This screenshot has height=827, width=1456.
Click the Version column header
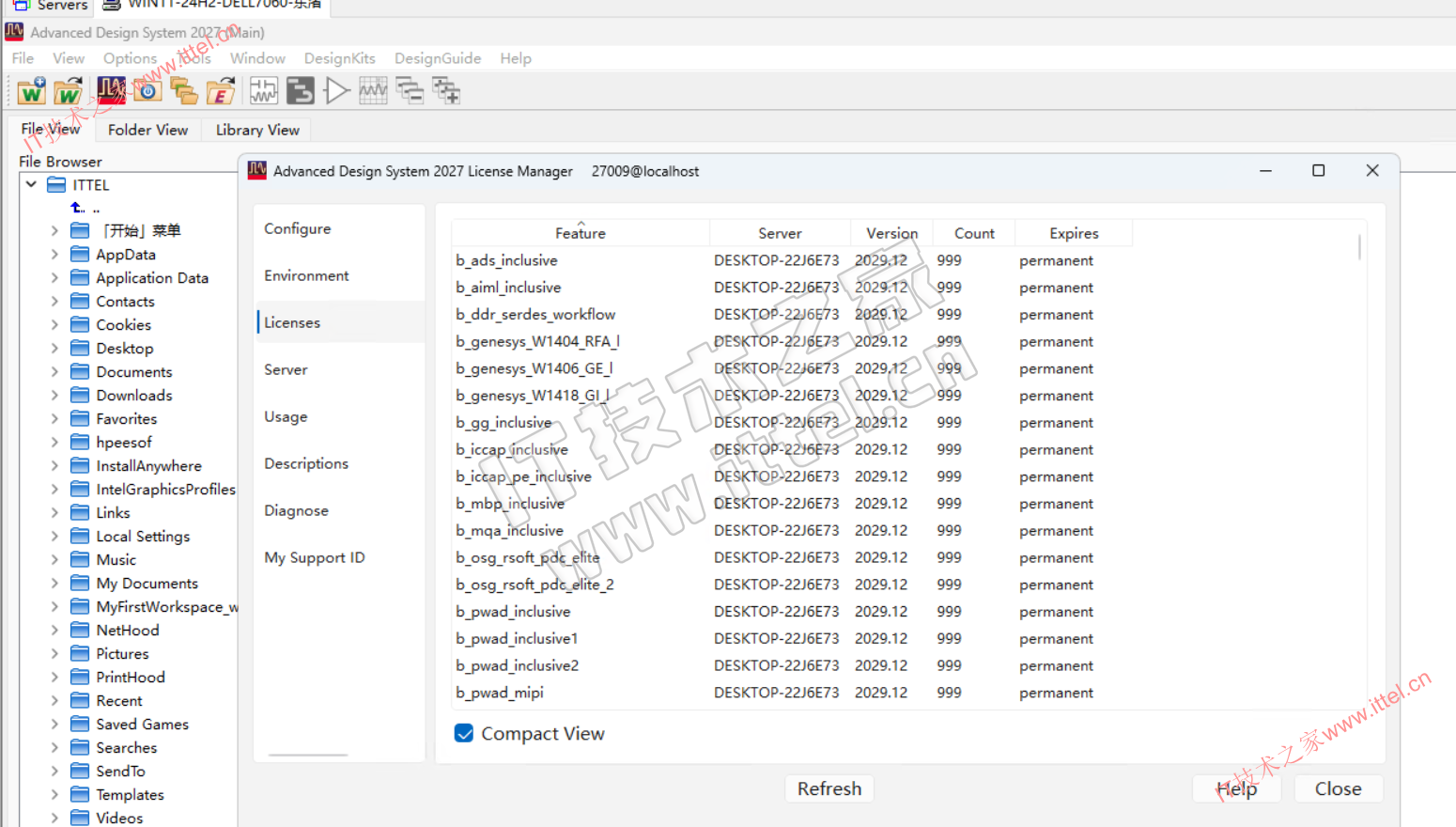pos(892,233)
